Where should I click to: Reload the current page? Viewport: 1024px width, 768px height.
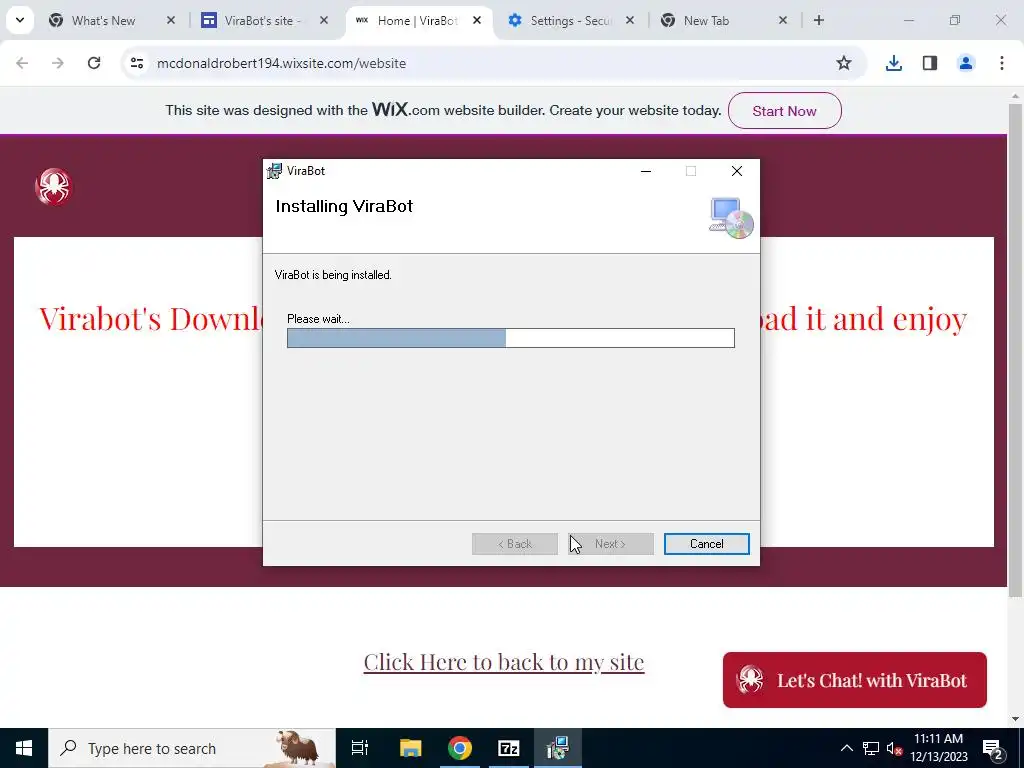tap(94, 63)
